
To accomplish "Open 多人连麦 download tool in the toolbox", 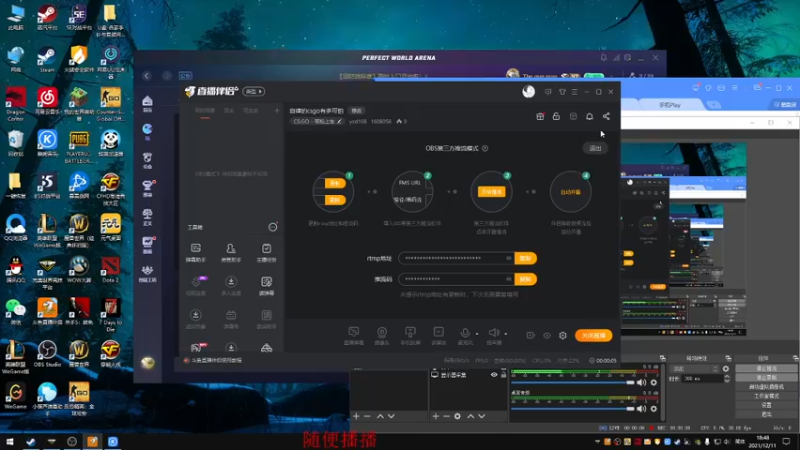I will click(231, 286).
